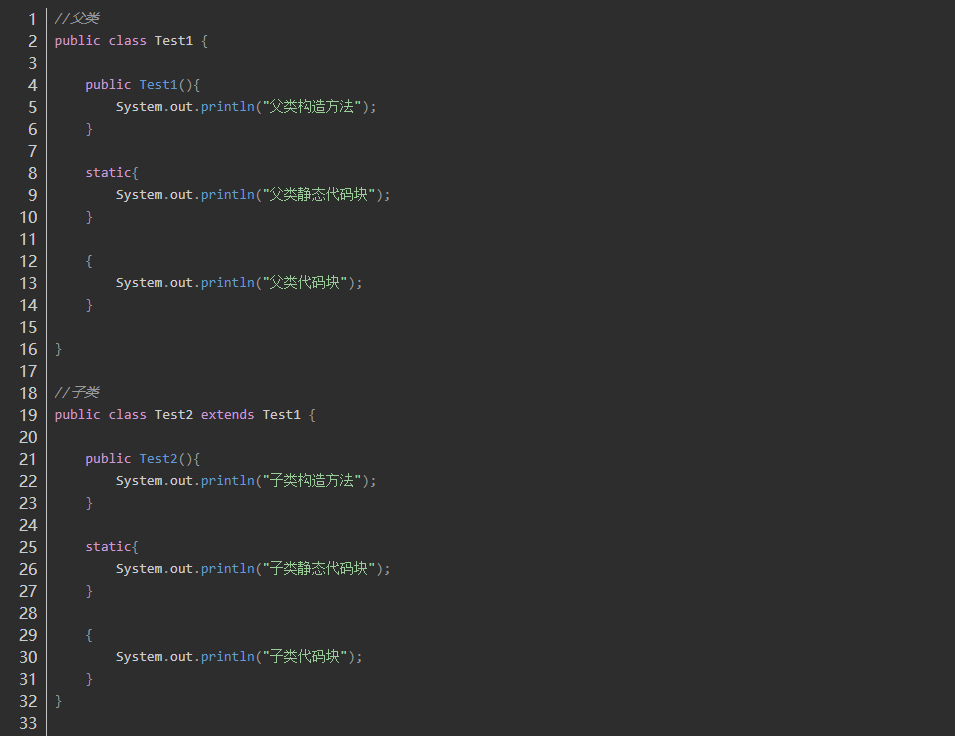The image size is (955, 736).
Task: Click the string "父类代码块"
Action: [x=305, y=283]
